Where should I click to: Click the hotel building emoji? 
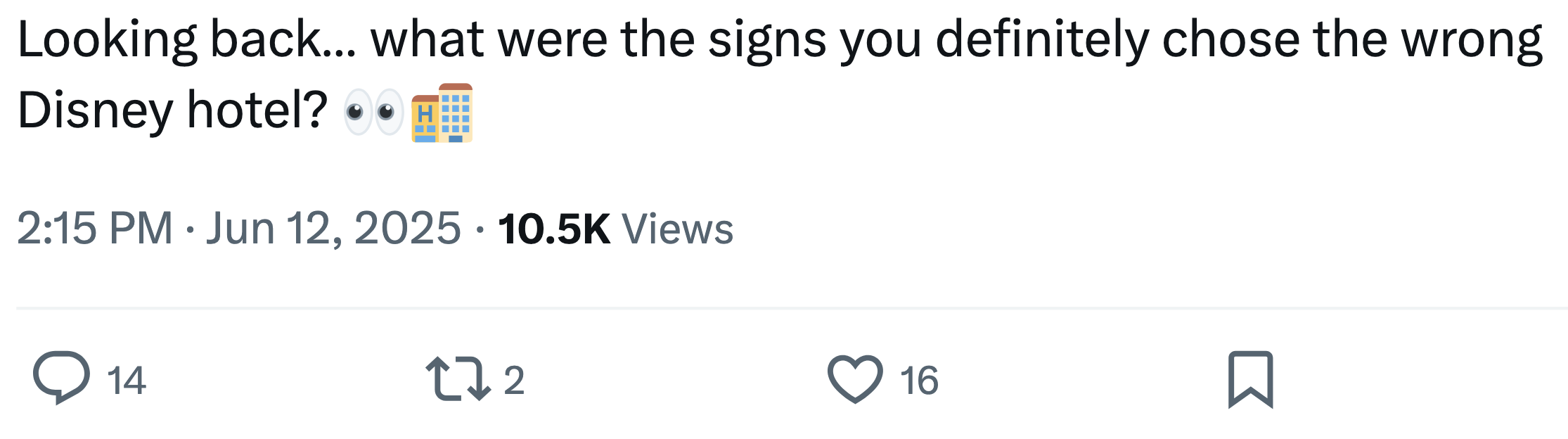[442, 113]
